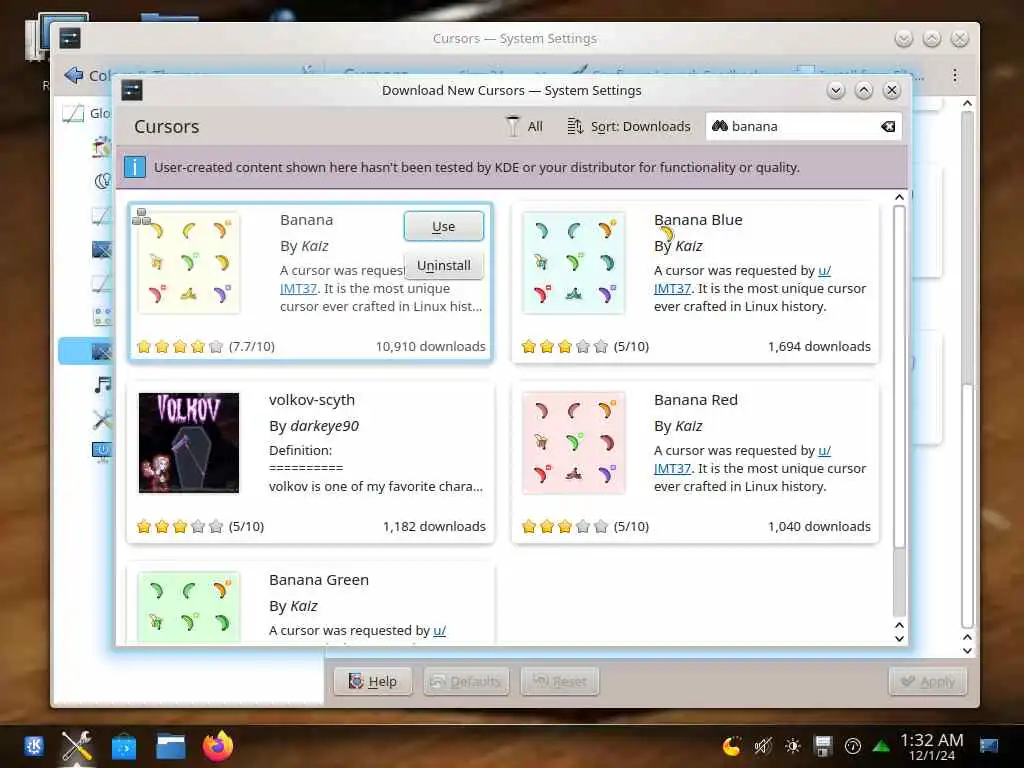This screenshot has height=768, width=1024.
Task: Select the Banana Green title text
Action: tap(319, 580)
